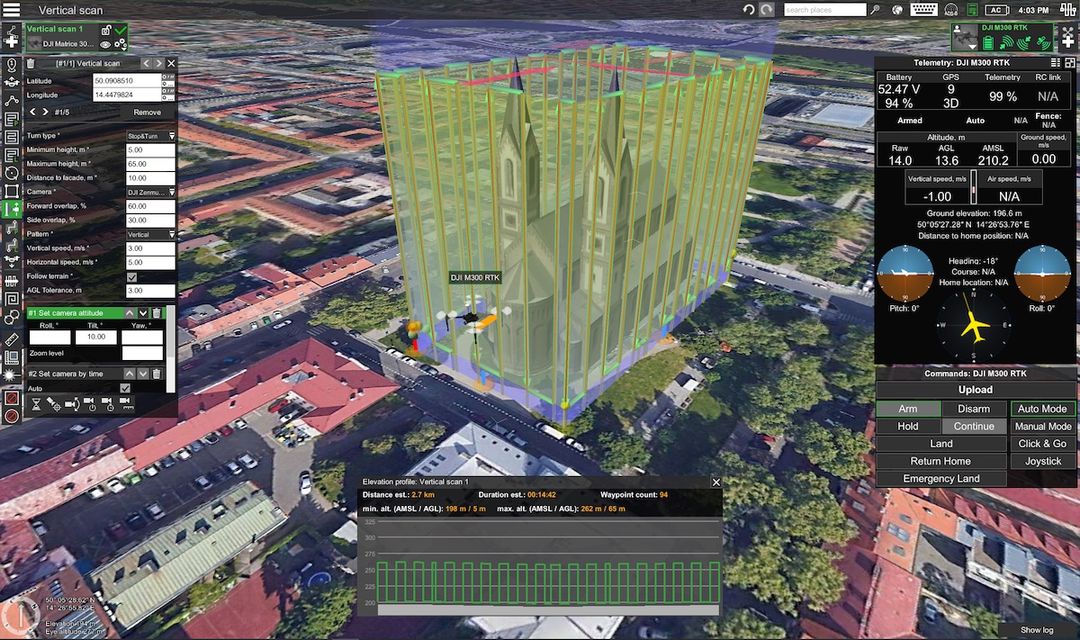The height and width of the screenshot is (640, 1080).
Task: Open the Photogrammetry tool icon
Action: [x=13, y=120]
